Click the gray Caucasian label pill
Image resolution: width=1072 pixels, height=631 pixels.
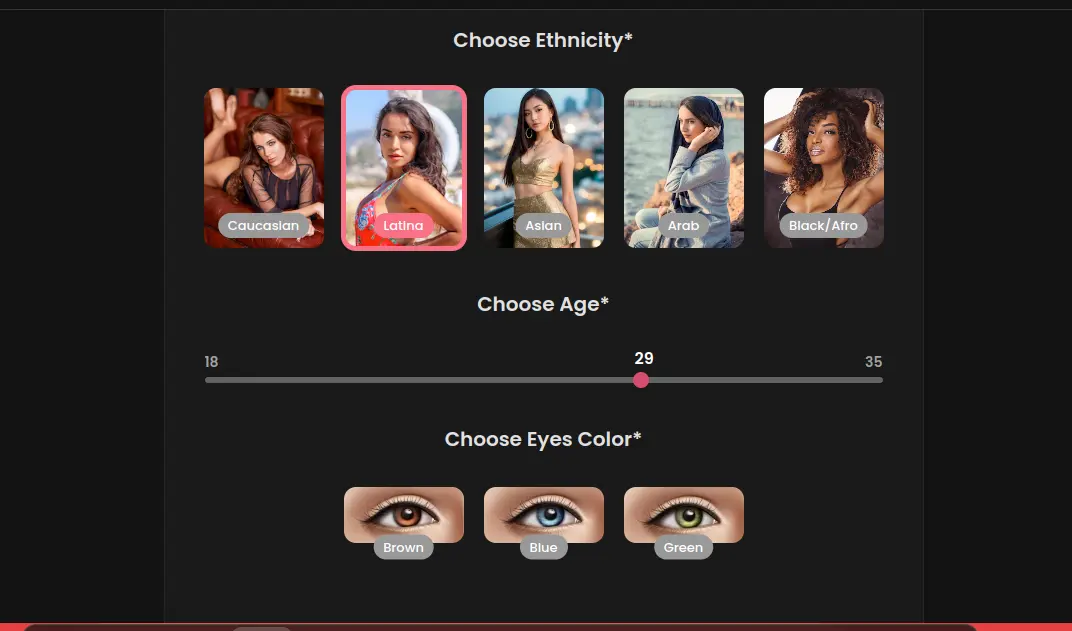(263, 226)
